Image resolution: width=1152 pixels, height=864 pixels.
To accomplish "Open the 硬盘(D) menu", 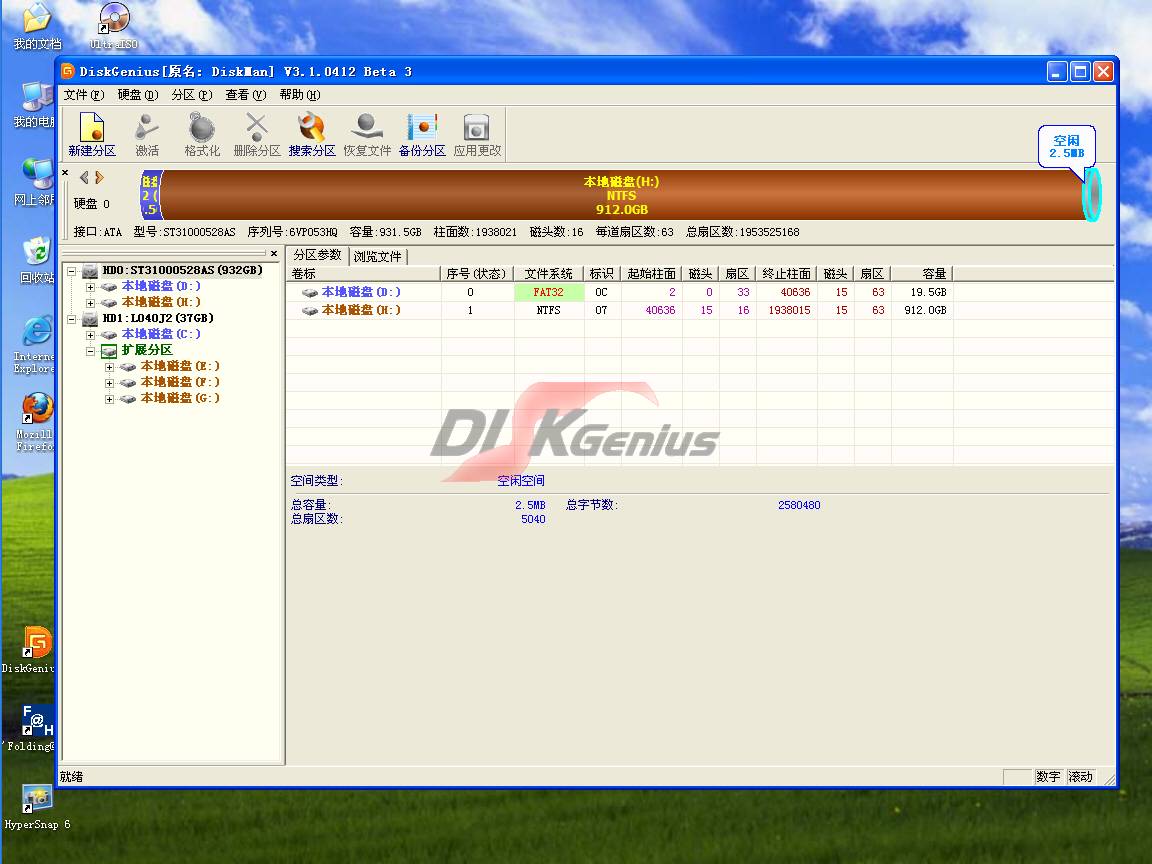I will [x=137, y=95].
